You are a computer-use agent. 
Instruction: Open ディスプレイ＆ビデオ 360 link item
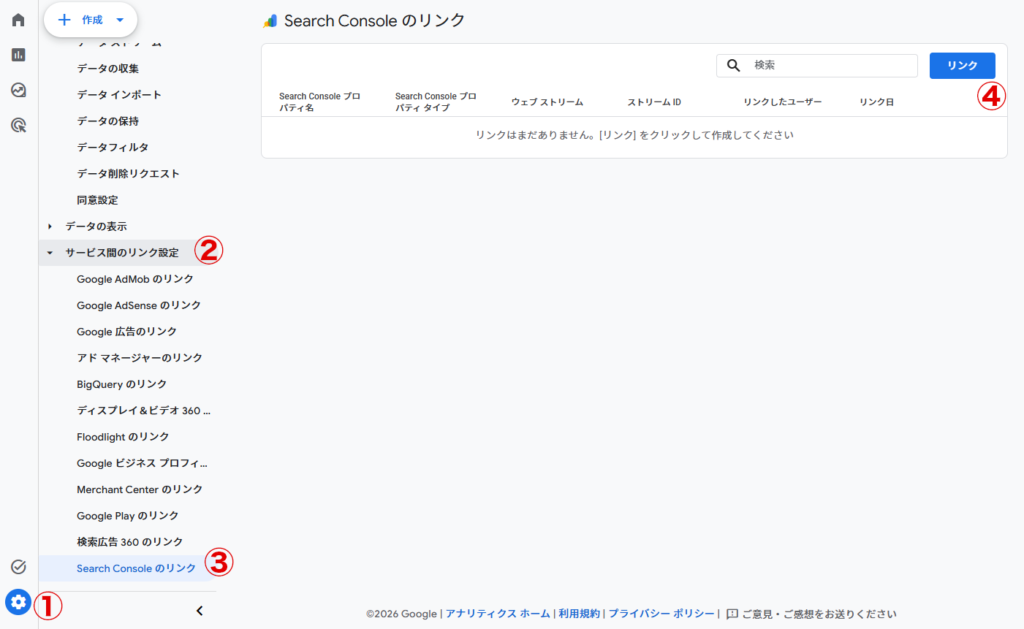[143, 410]
